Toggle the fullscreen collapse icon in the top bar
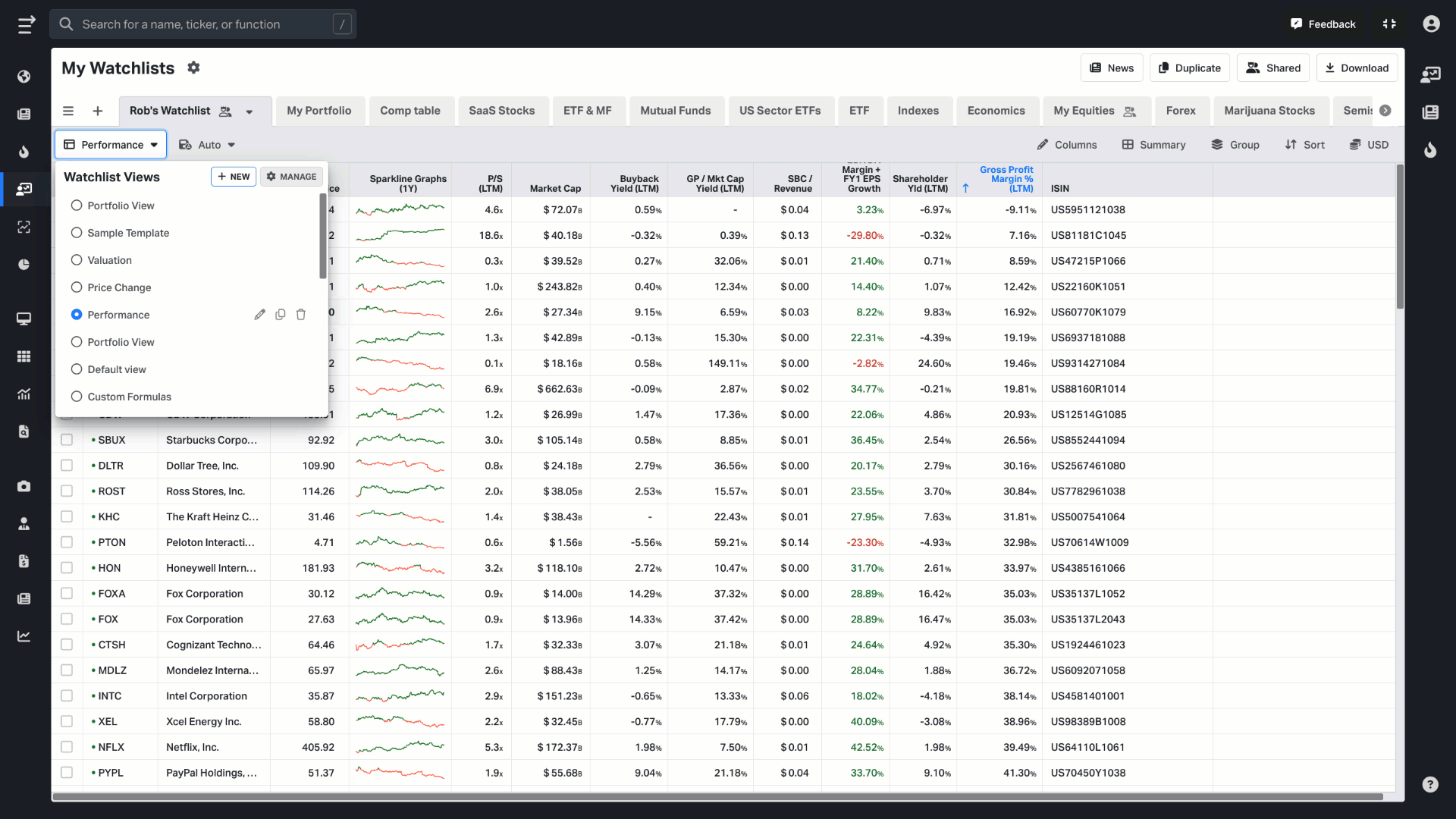This screenshot has width=1456, height=819. tap(1389, 24)
